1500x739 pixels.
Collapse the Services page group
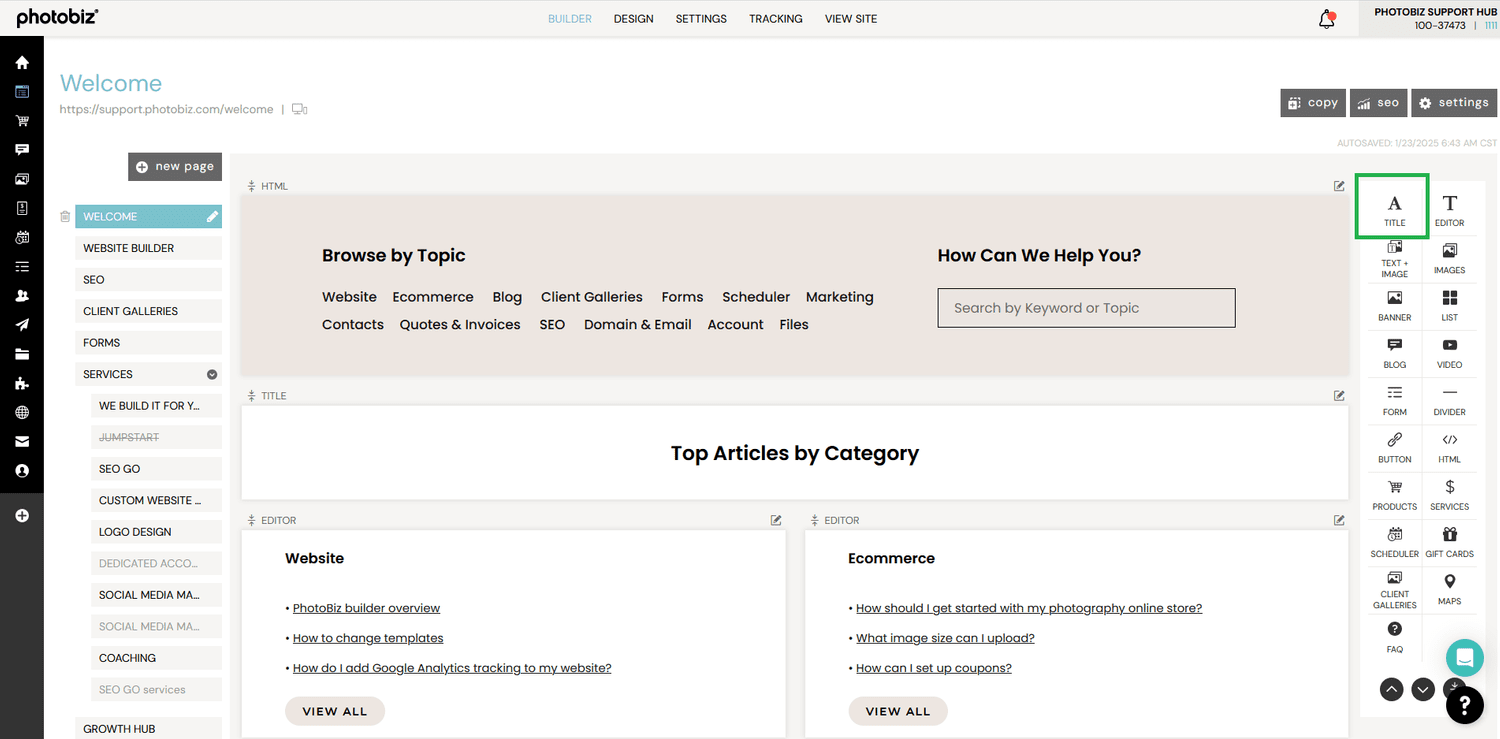[x=212, y=375]
